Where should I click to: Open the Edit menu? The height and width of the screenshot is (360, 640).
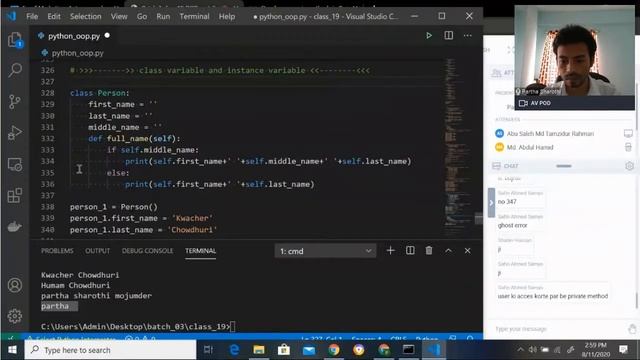coord(53,16)
